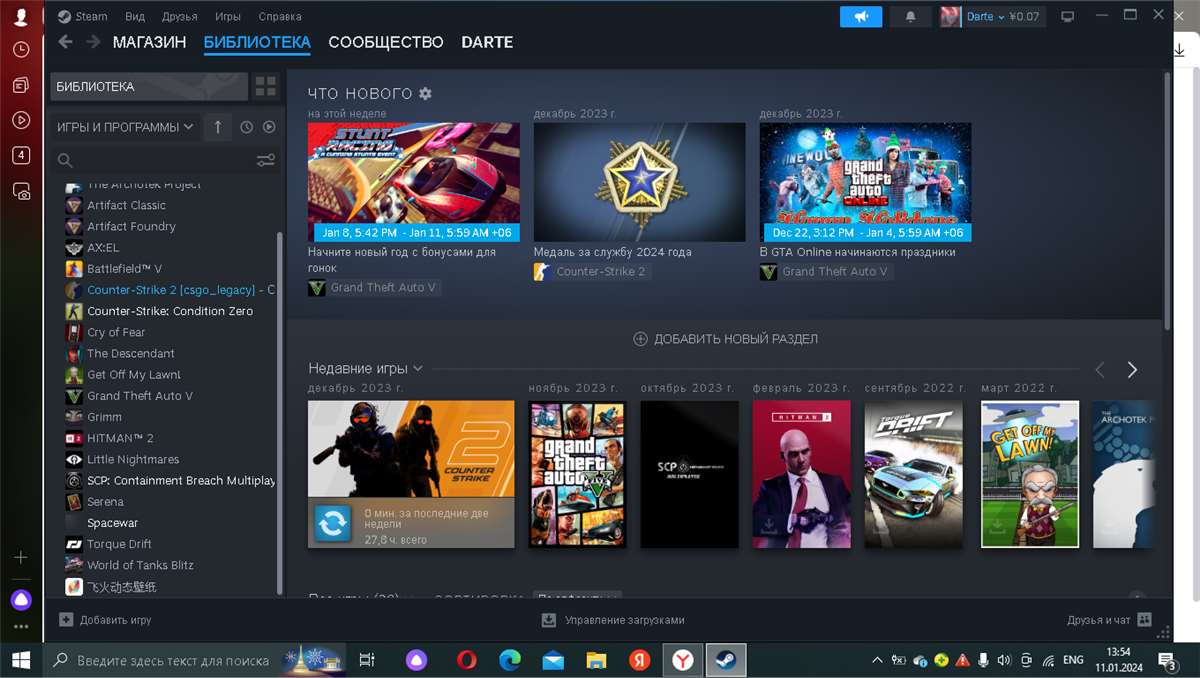Open the notifications bell

tap(910, 17)
